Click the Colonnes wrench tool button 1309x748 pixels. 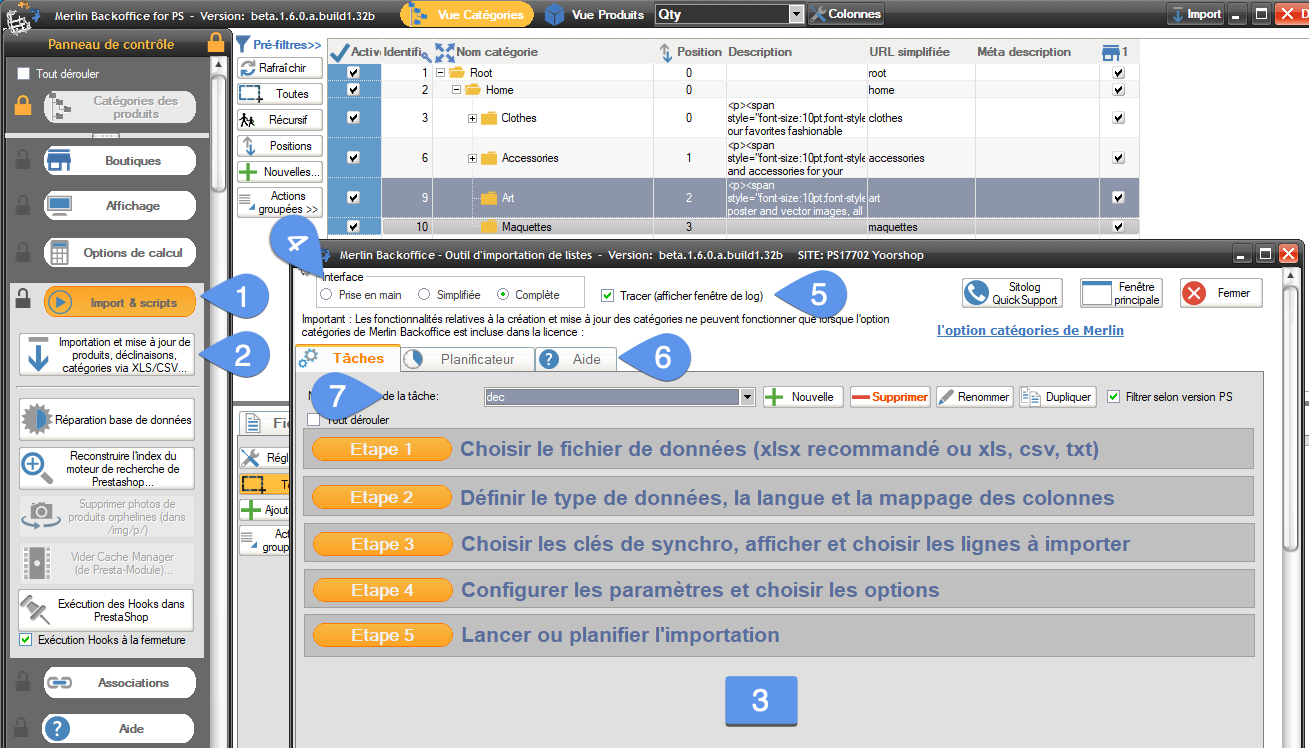tap(845, 14)
